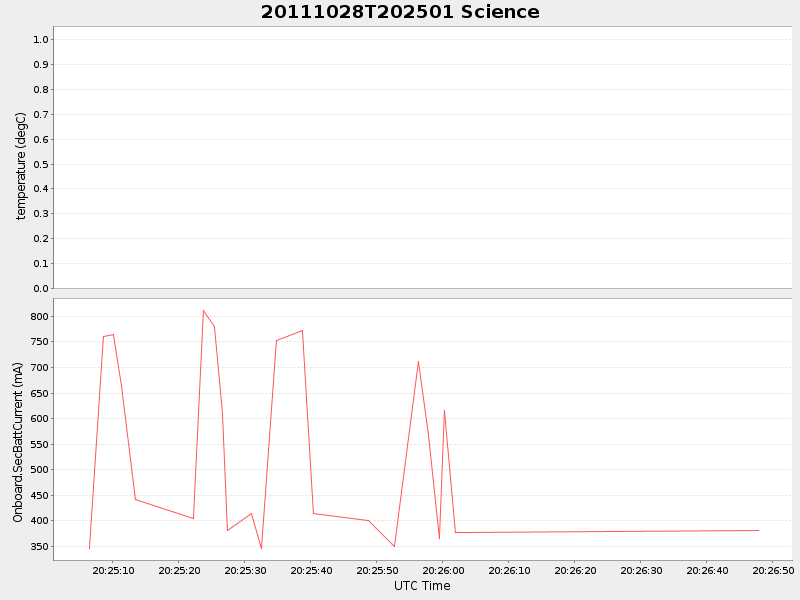The height and width of the screenshot is (600, 800).
Task: Click the highest current peak above 800 mA
Action: pos(203,310)
